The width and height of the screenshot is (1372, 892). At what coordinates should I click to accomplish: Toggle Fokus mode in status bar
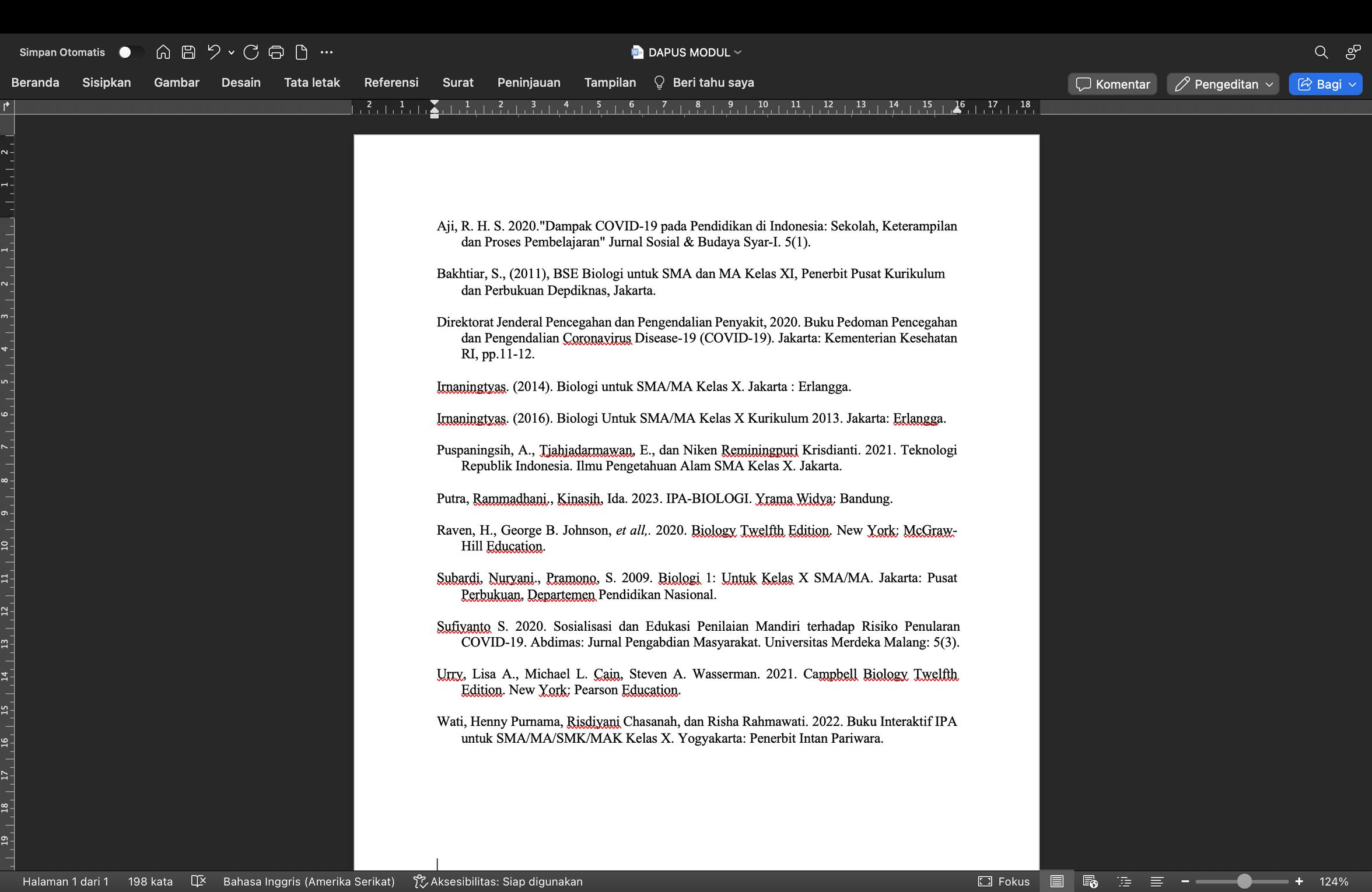(1004, 881)
